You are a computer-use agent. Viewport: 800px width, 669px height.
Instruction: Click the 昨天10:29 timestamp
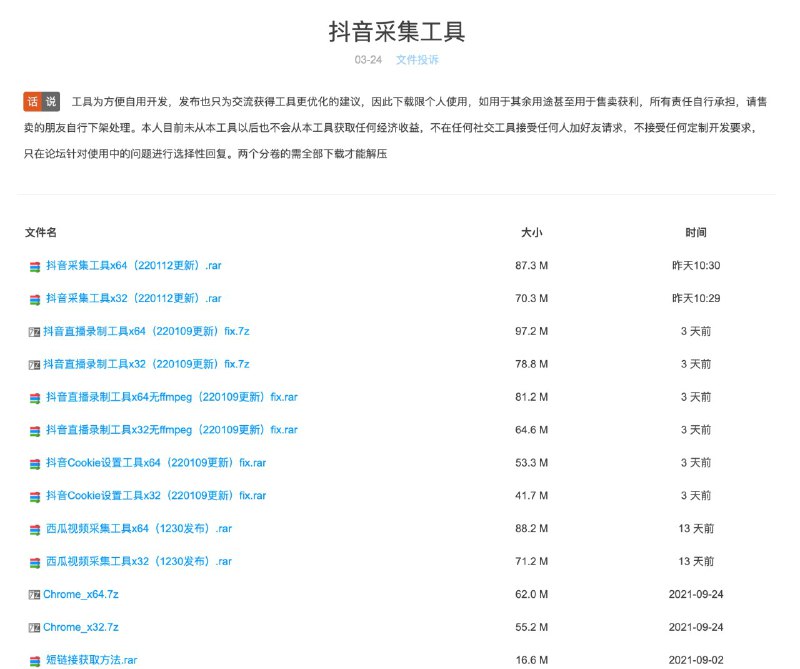tap(696, 298)
